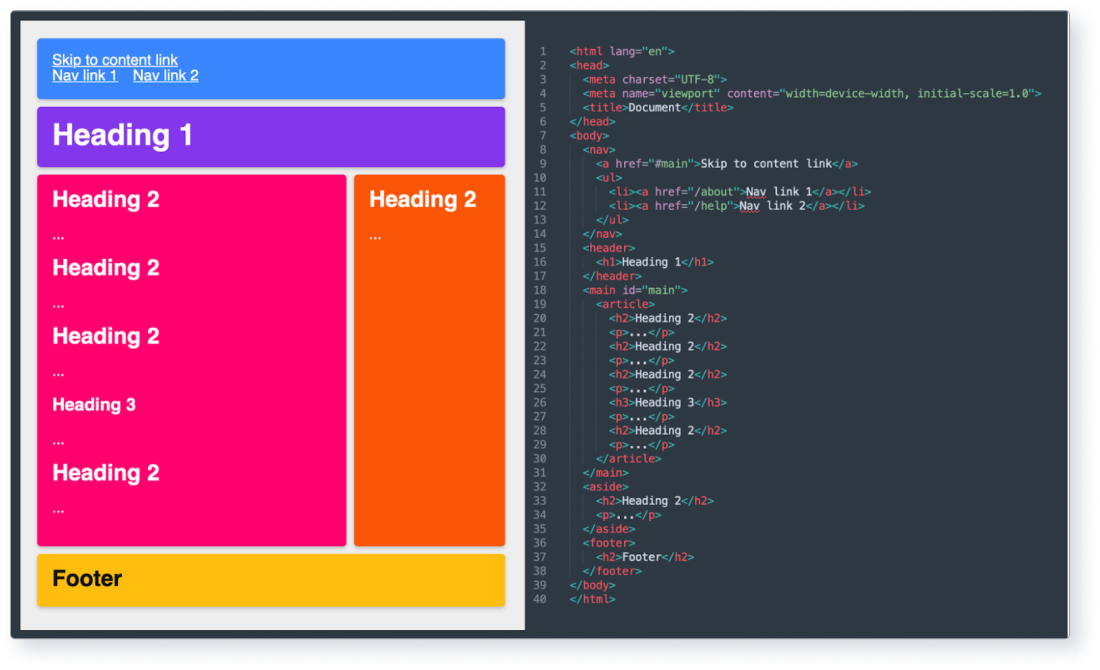Click "Nav link 2" in the navigation bar

click(165, 76)
